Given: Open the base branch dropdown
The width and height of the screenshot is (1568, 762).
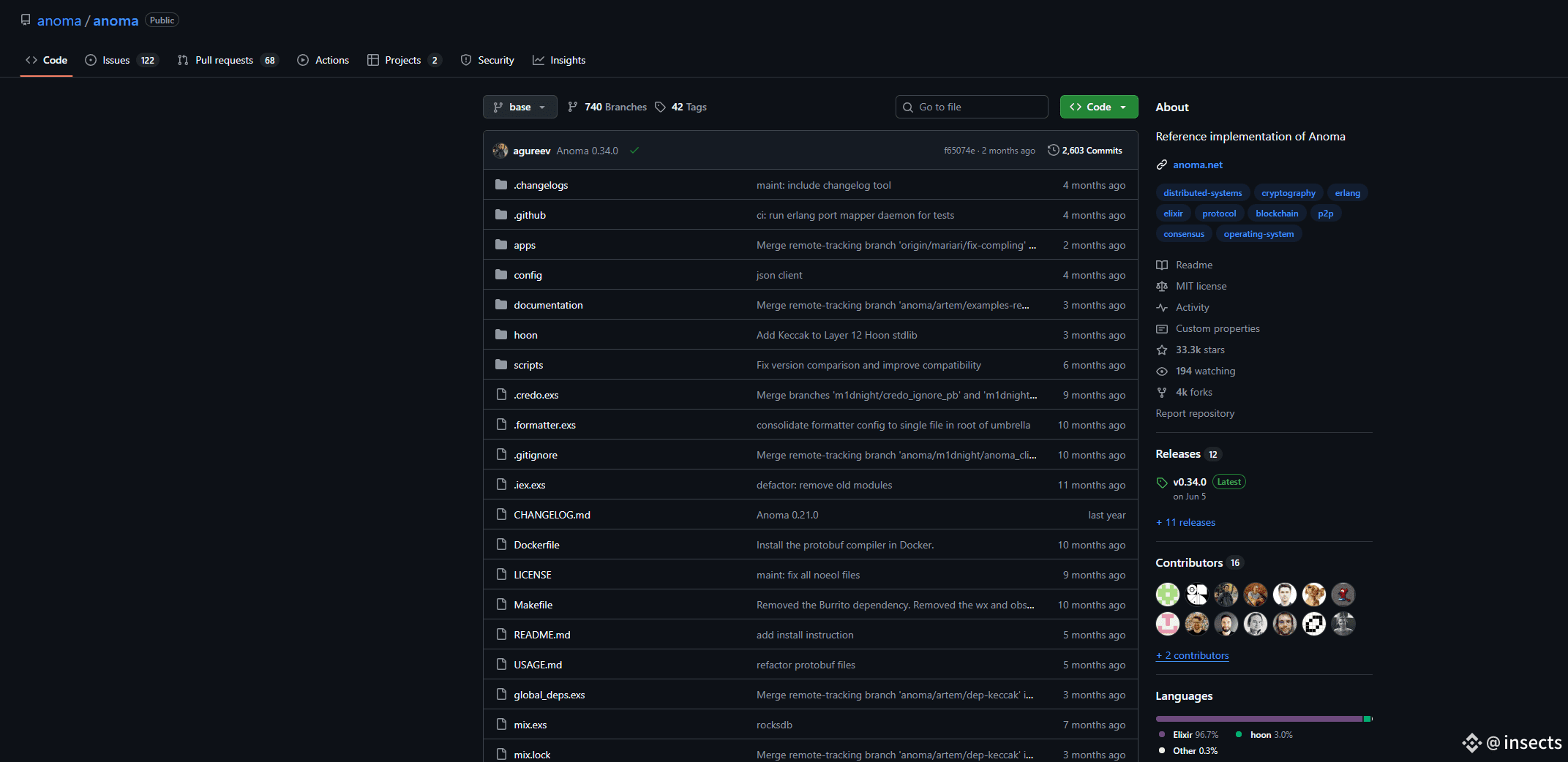Looking at the screenshot, I should click(519, 107).
